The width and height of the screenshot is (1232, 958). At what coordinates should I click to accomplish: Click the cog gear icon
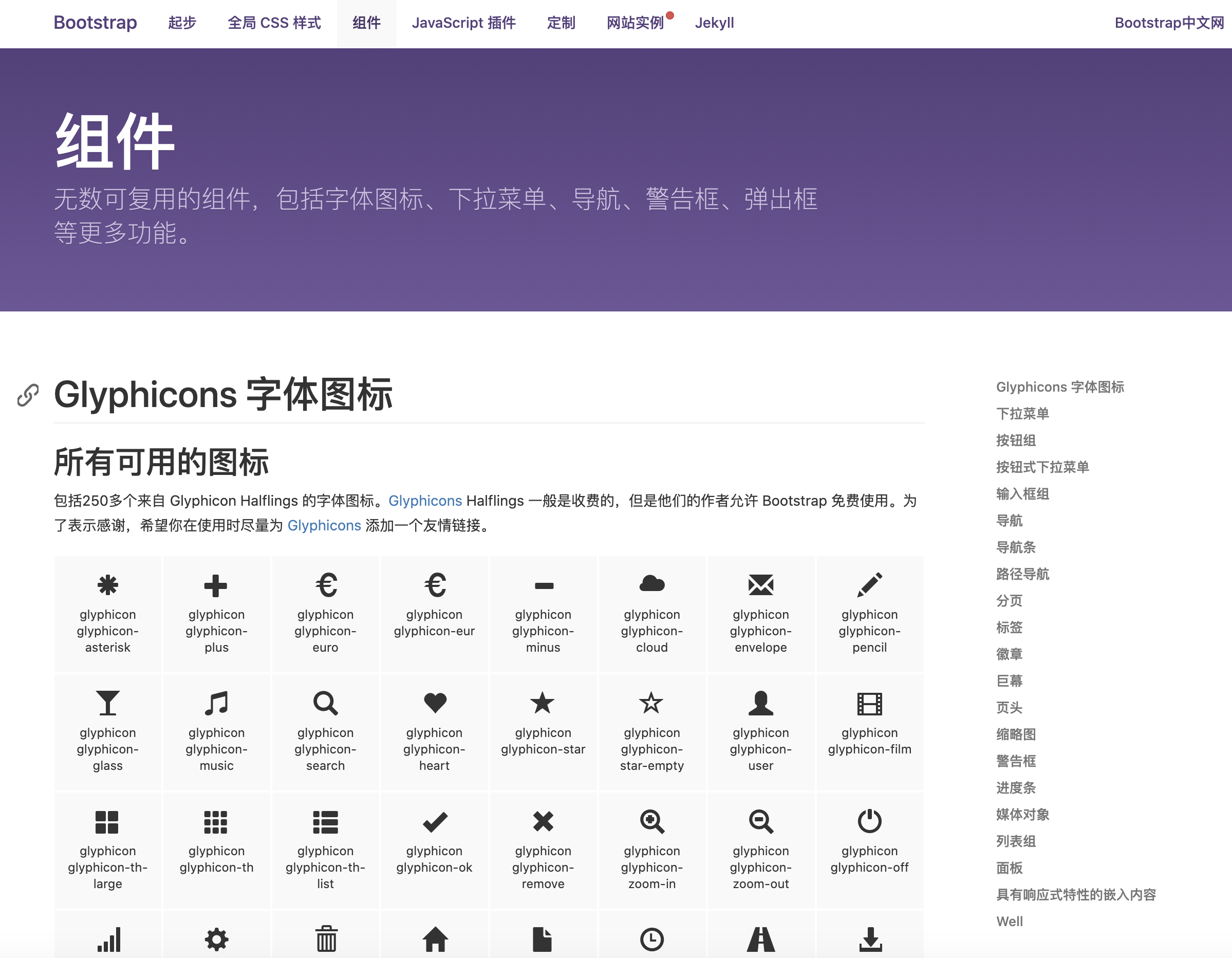point(216,939)
